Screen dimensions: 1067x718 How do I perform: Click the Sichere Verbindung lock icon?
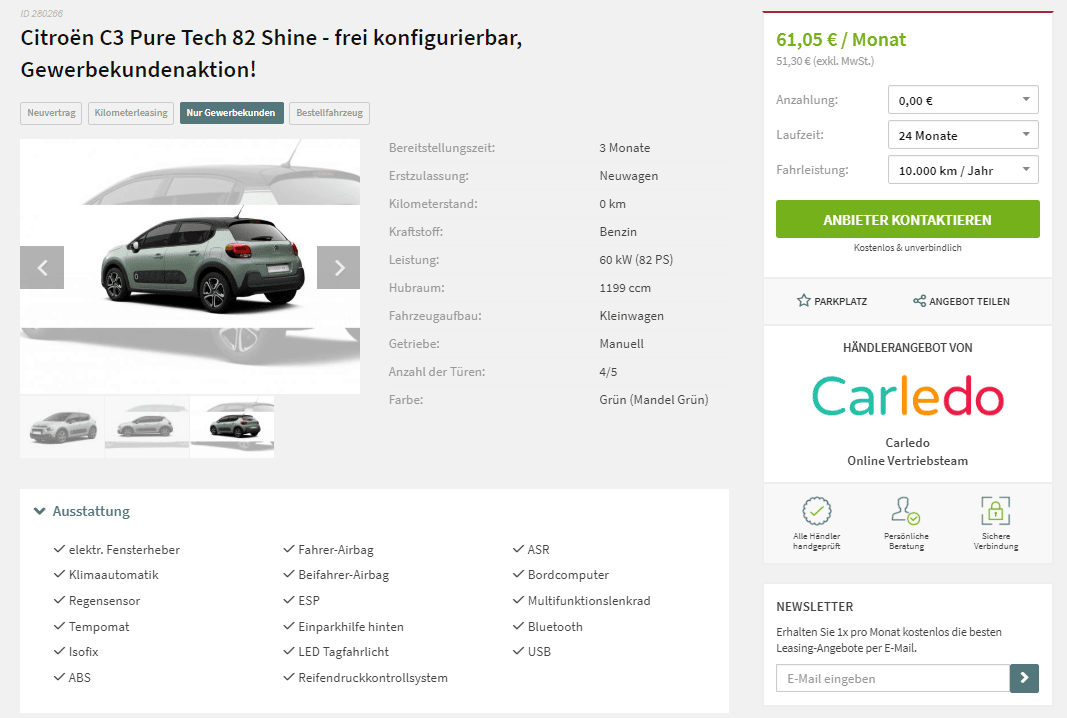tap(996, 510)
